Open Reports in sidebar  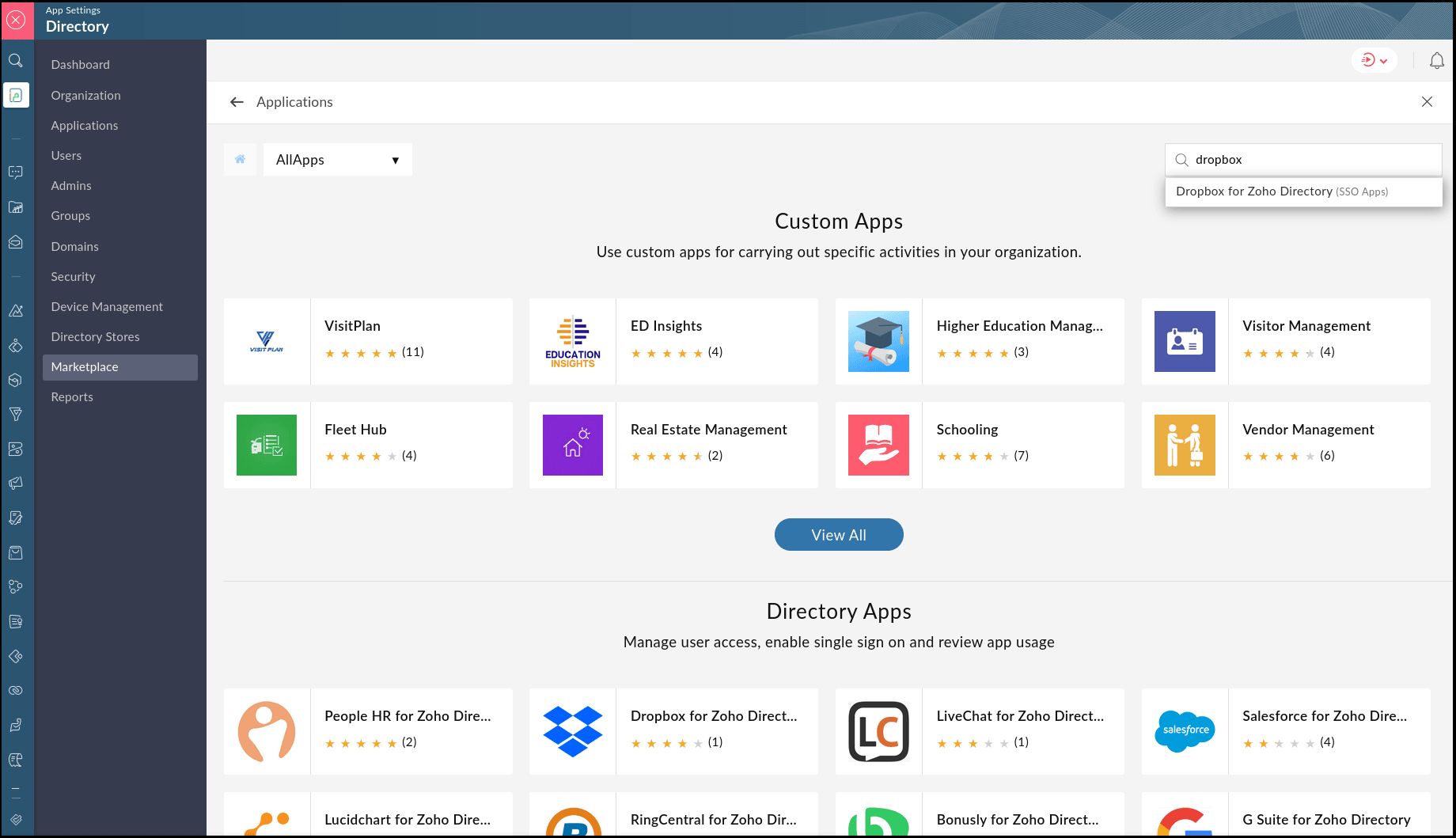coord(72,397)
